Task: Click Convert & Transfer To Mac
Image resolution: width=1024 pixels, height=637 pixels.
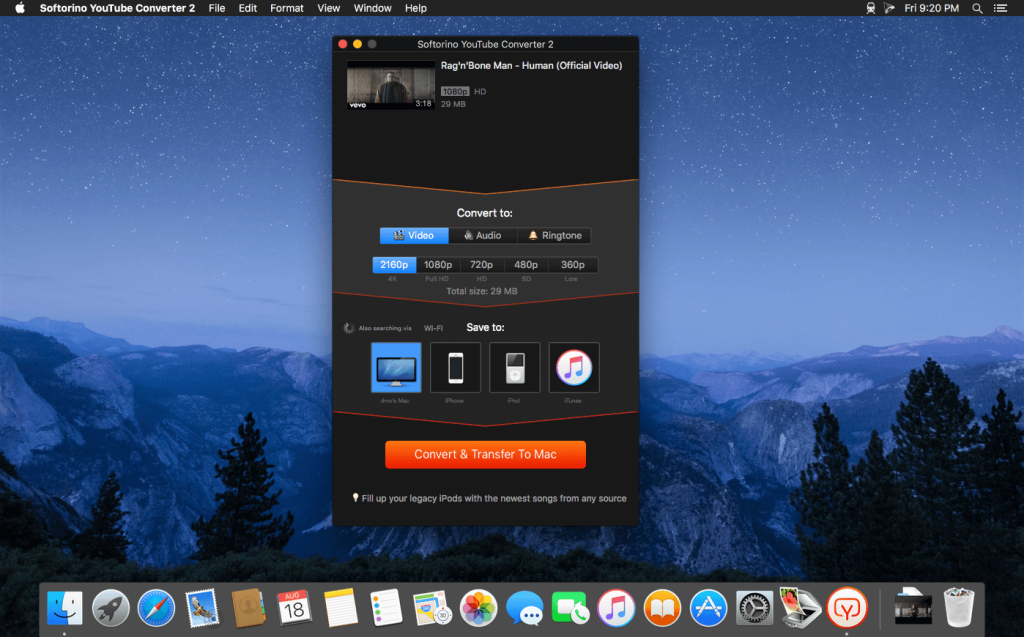Action: click(x=485, y=454)
